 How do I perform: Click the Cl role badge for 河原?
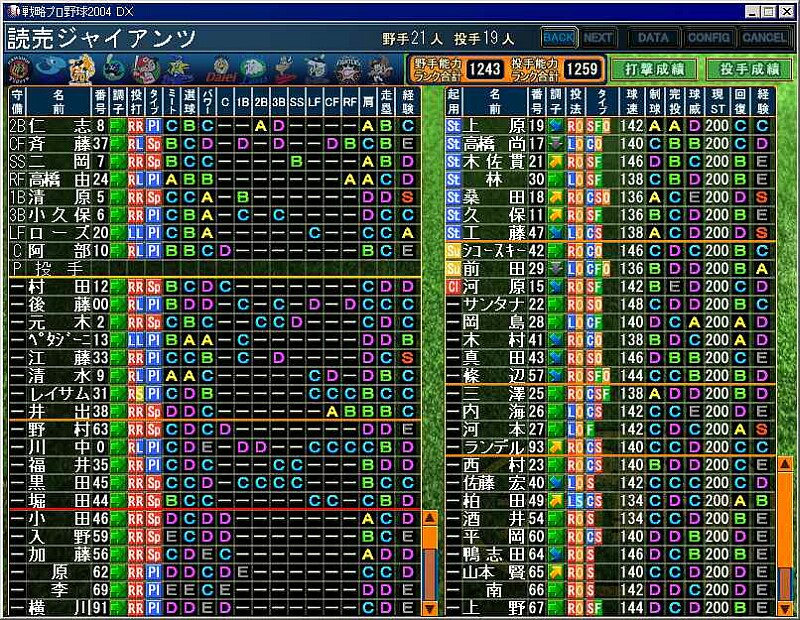pos(453,287)
